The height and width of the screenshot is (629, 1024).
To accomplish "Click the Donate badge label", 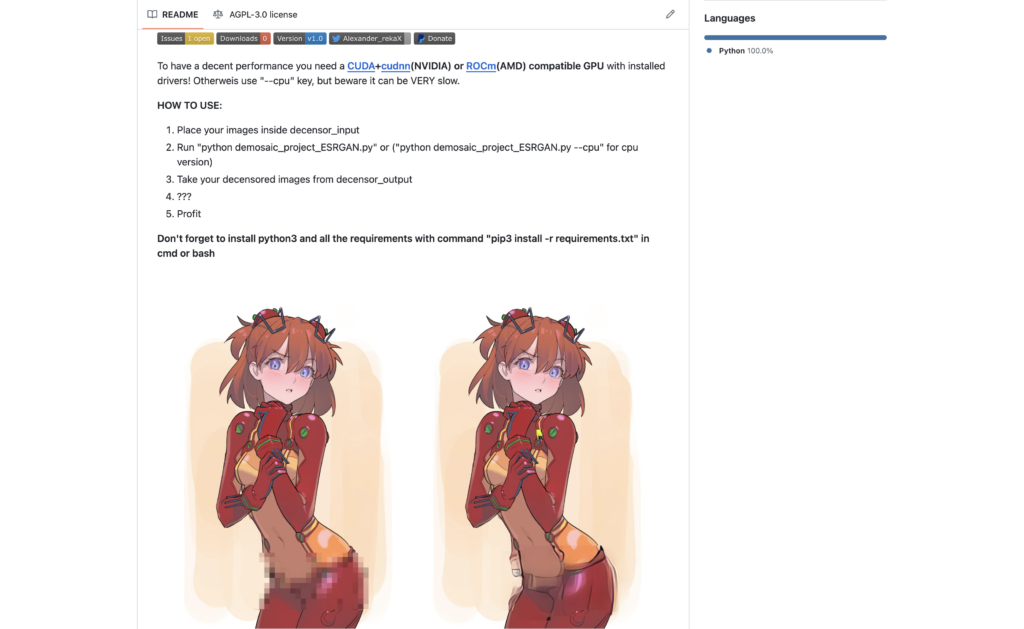I will pyautogui.click(x=440, y=39).
